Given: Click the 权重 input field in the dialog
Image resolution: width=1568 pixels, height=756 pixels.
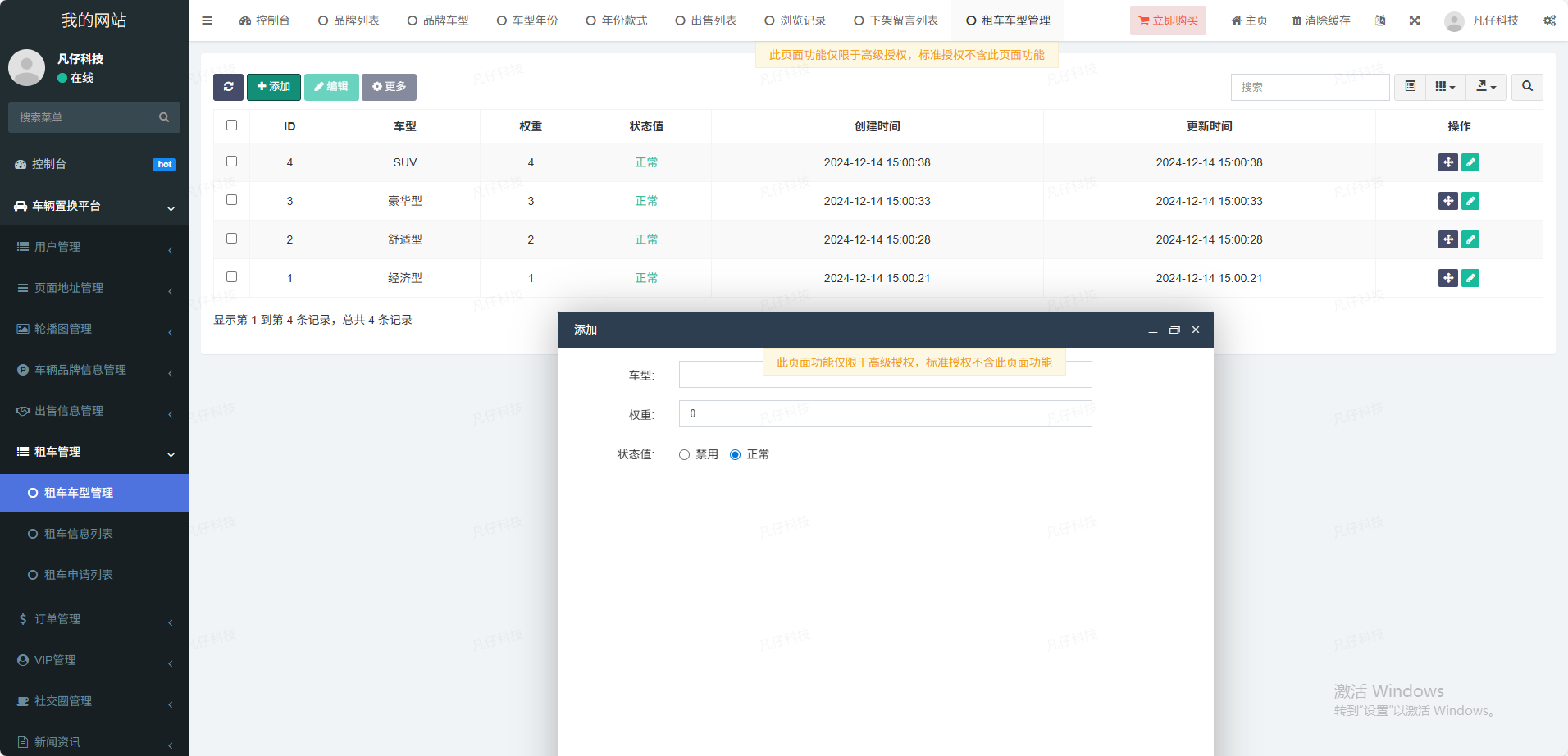Looking at the screenshot, I should [x=885, y=414].
